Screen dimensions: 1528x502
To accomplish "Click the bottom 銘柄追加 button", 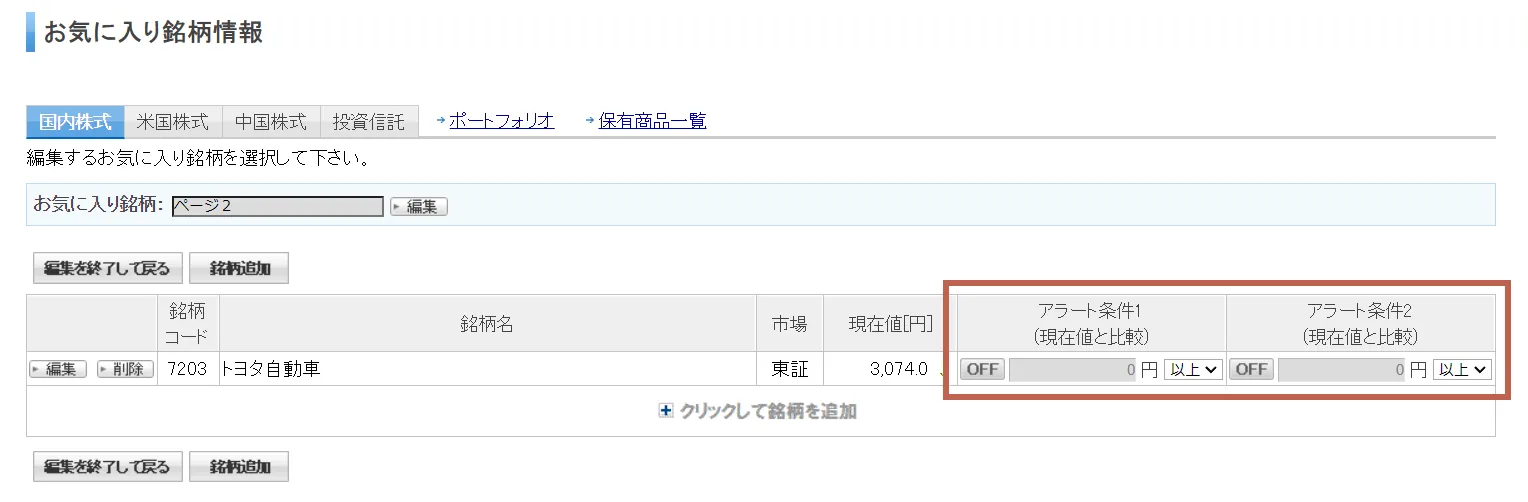I will (x=239, y=467).
